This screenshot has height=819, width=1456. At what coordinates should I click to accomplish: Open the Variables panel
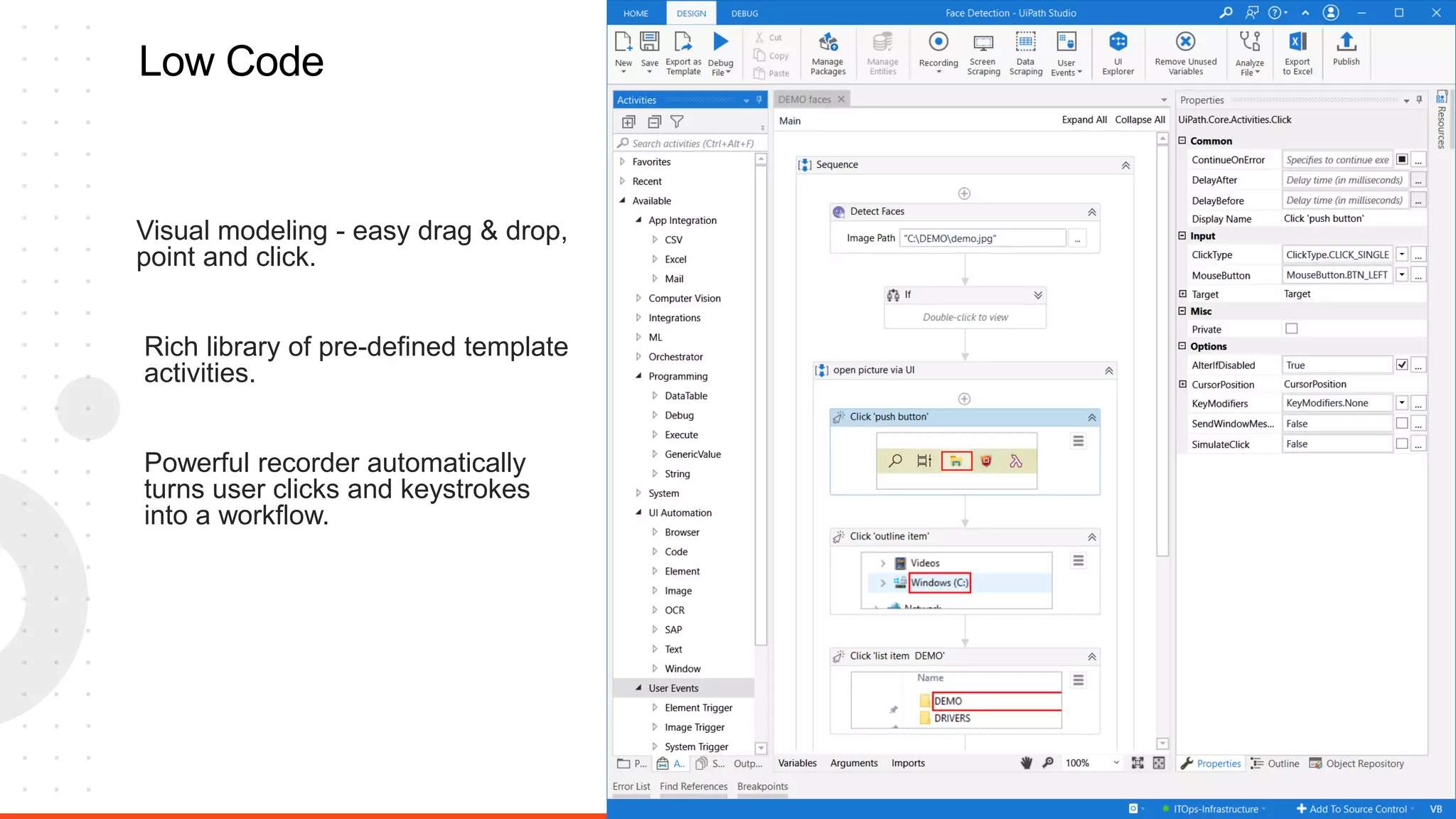[x=797, y=763]
